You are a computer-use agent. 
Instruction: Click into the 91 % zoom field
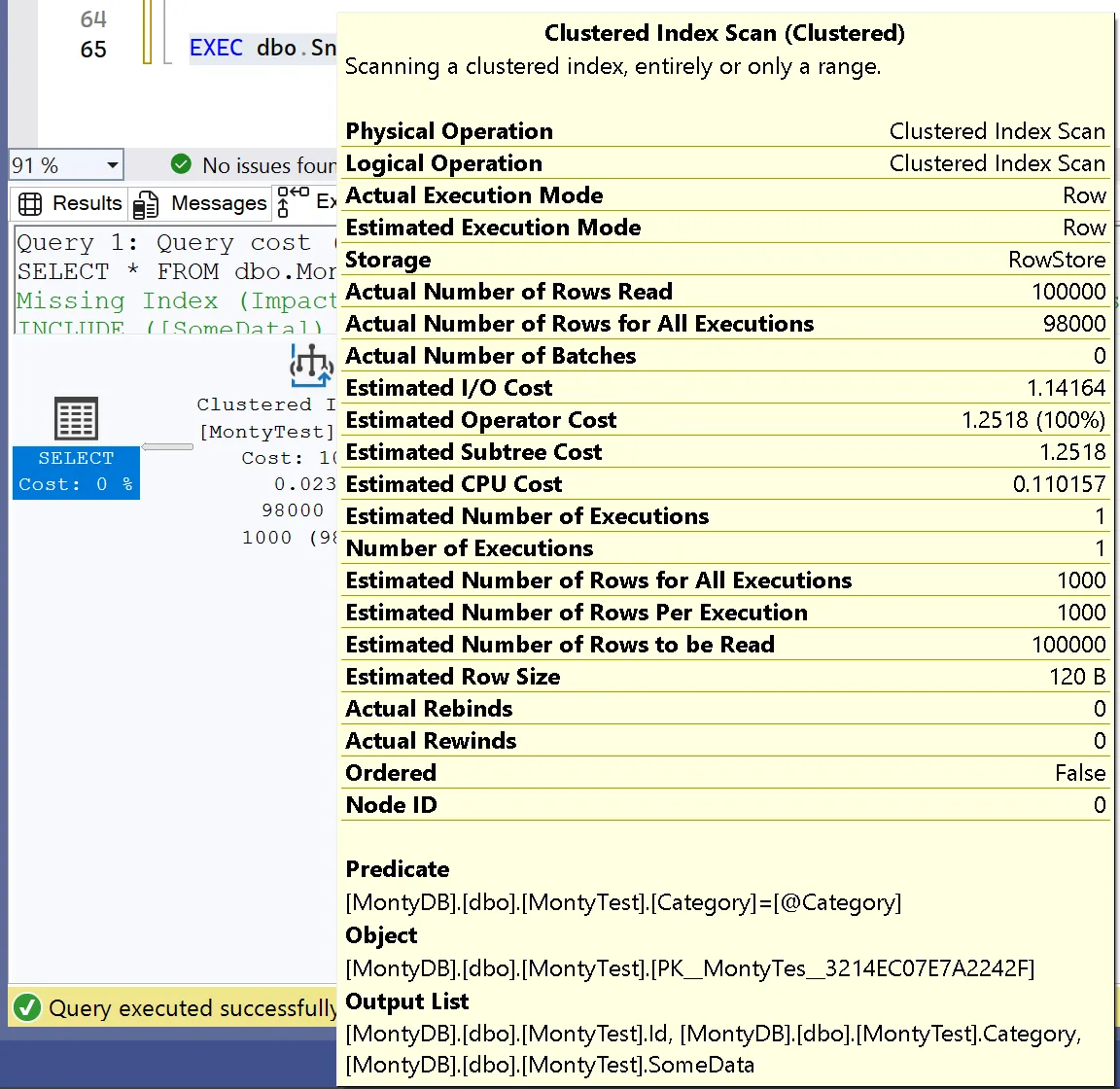tap(49, 165)
